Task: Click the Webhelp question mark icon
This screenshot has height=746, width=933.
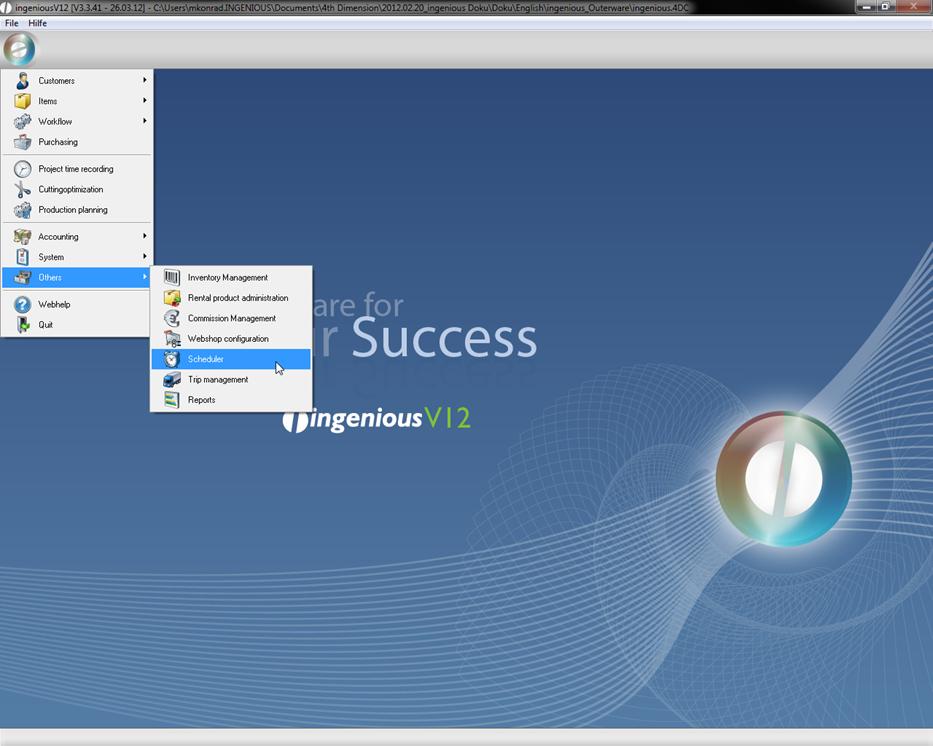Action: click(x=22, y=305)
